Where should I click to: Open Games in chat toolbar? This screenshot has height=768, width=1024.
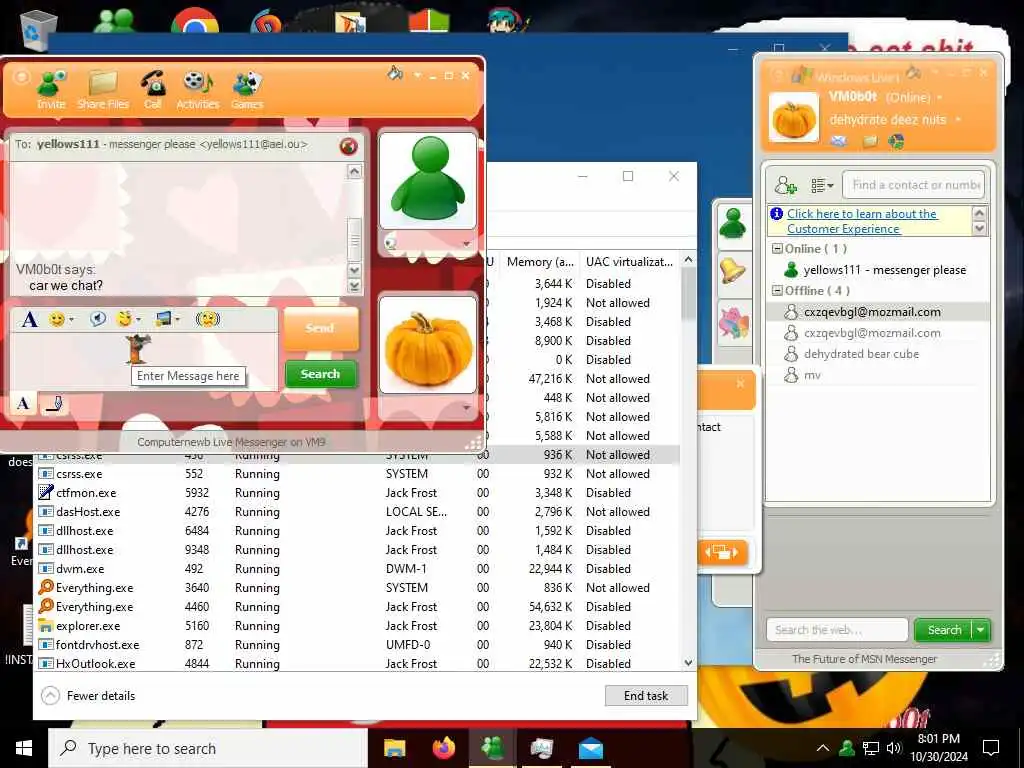coord(247,90)
